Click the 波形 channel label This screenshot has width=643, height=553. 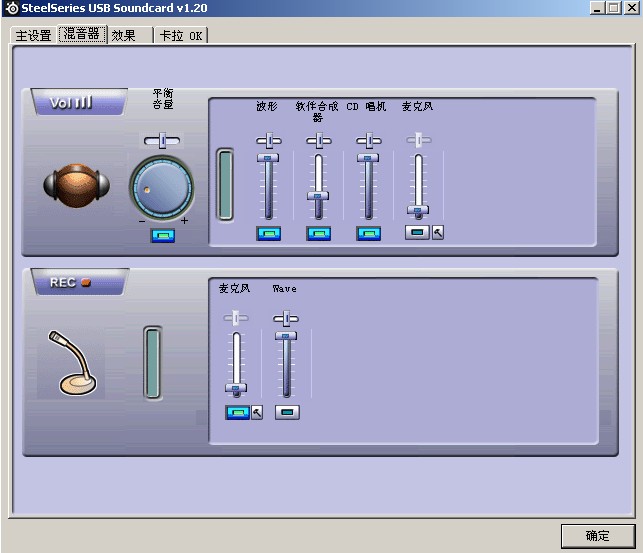[267, 106]
